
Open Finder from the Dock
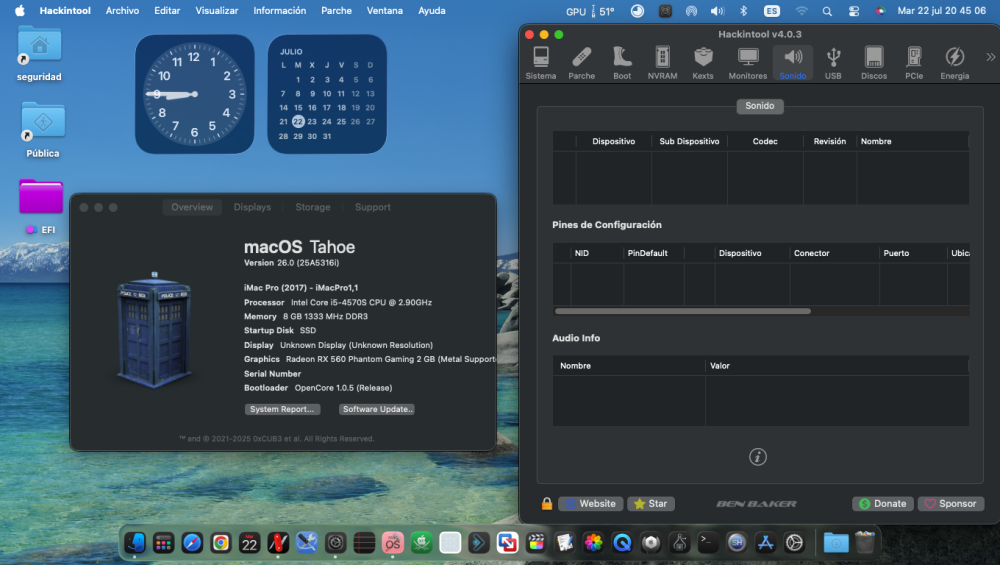[x=135, y=543]
